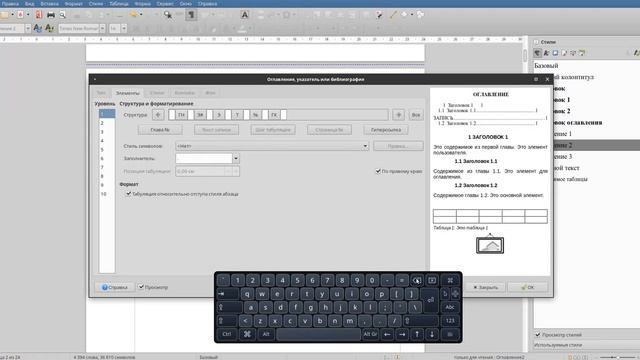Toggle formatting marks with the pilcrow icon
The image size is (640, 360).
191,15
